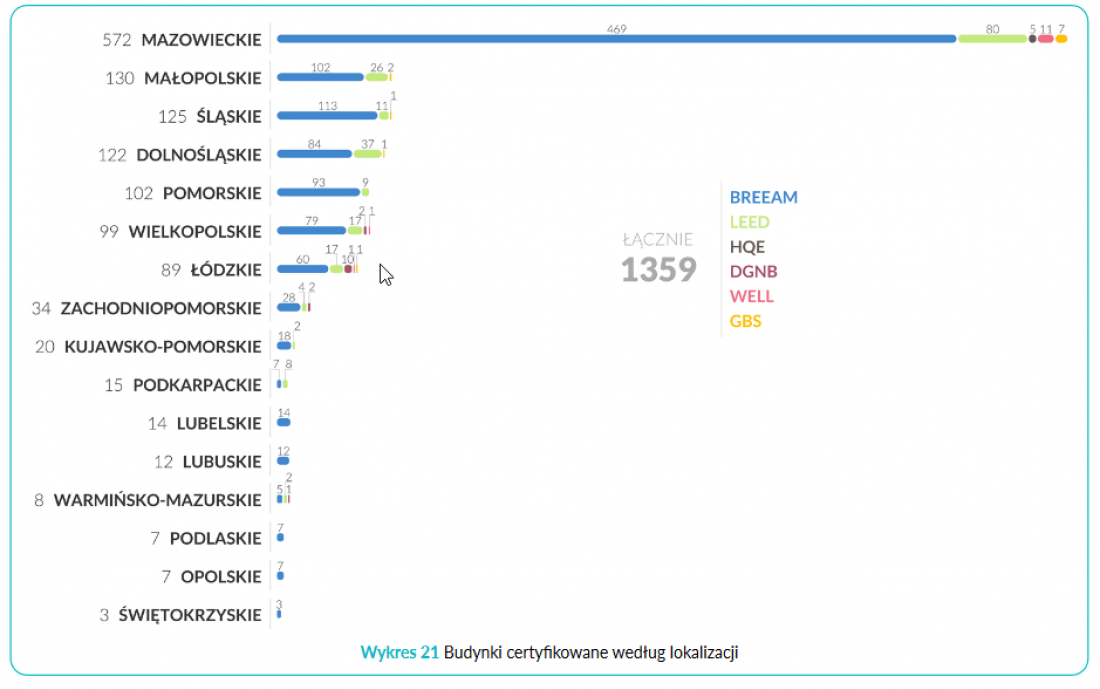Screen dimensions: 1100x689
Task: Click the green LEED segment for Dolnośląskie
Action: point(368,154)
